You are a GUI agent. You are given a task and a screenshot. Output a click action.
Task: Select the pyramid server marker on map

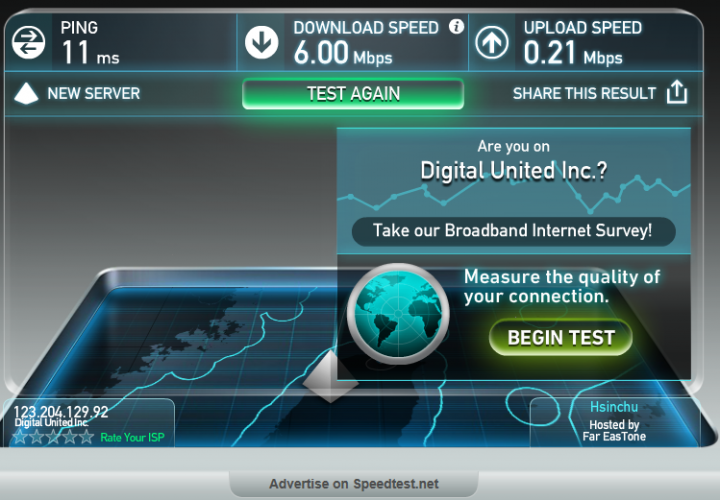[330, 376]
